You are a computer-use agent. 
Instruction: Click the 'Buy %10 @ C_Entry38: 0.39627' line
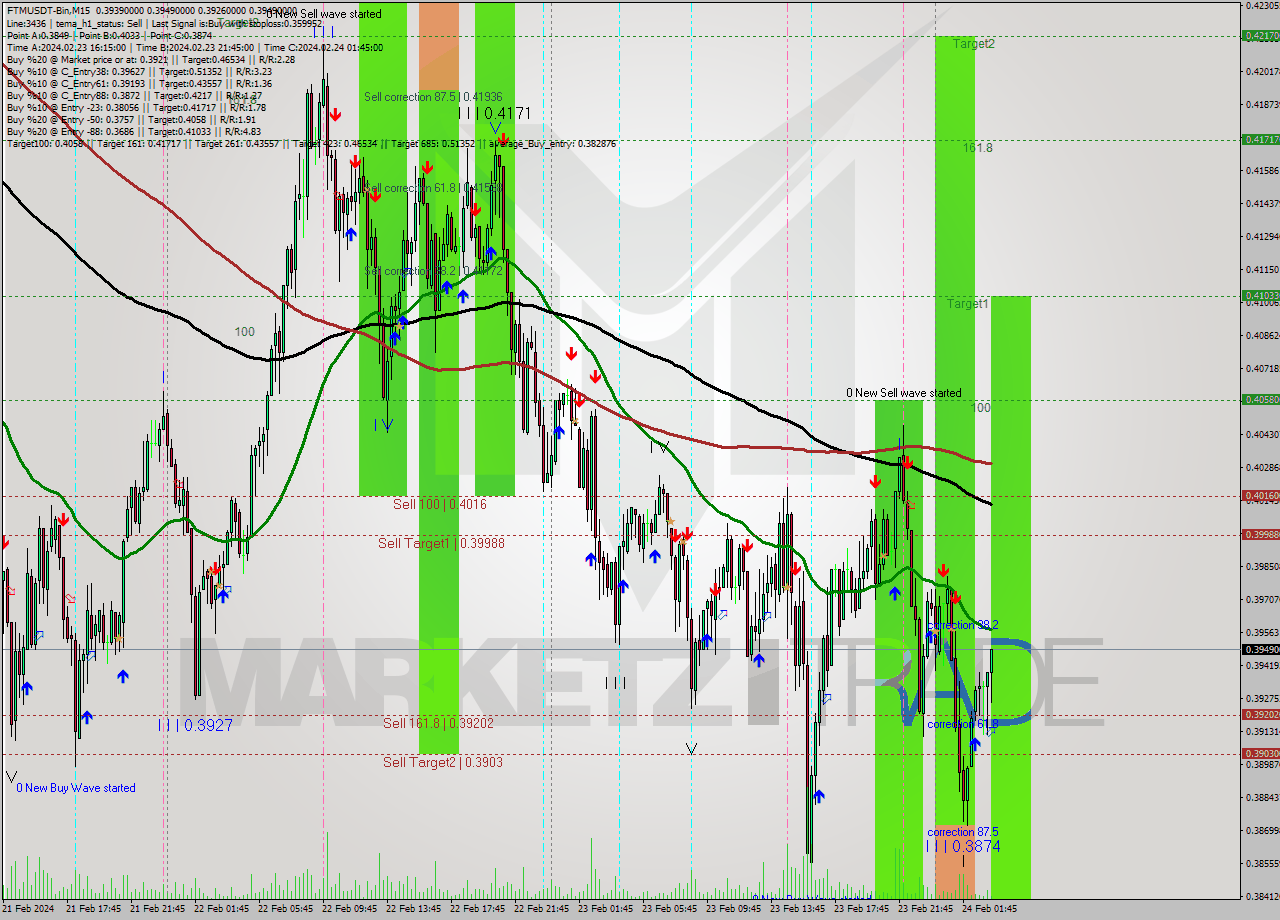tap(139, 71)
